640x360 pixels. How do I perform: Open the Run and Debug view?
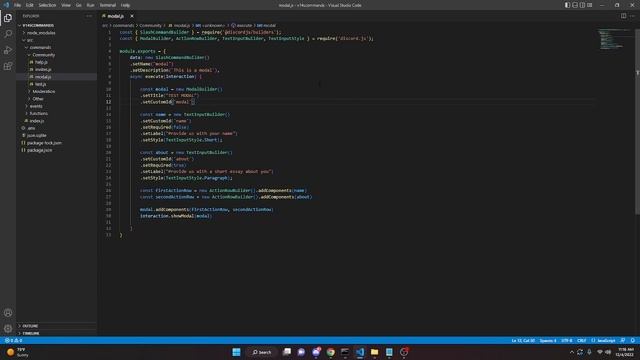tap(8, 50)
